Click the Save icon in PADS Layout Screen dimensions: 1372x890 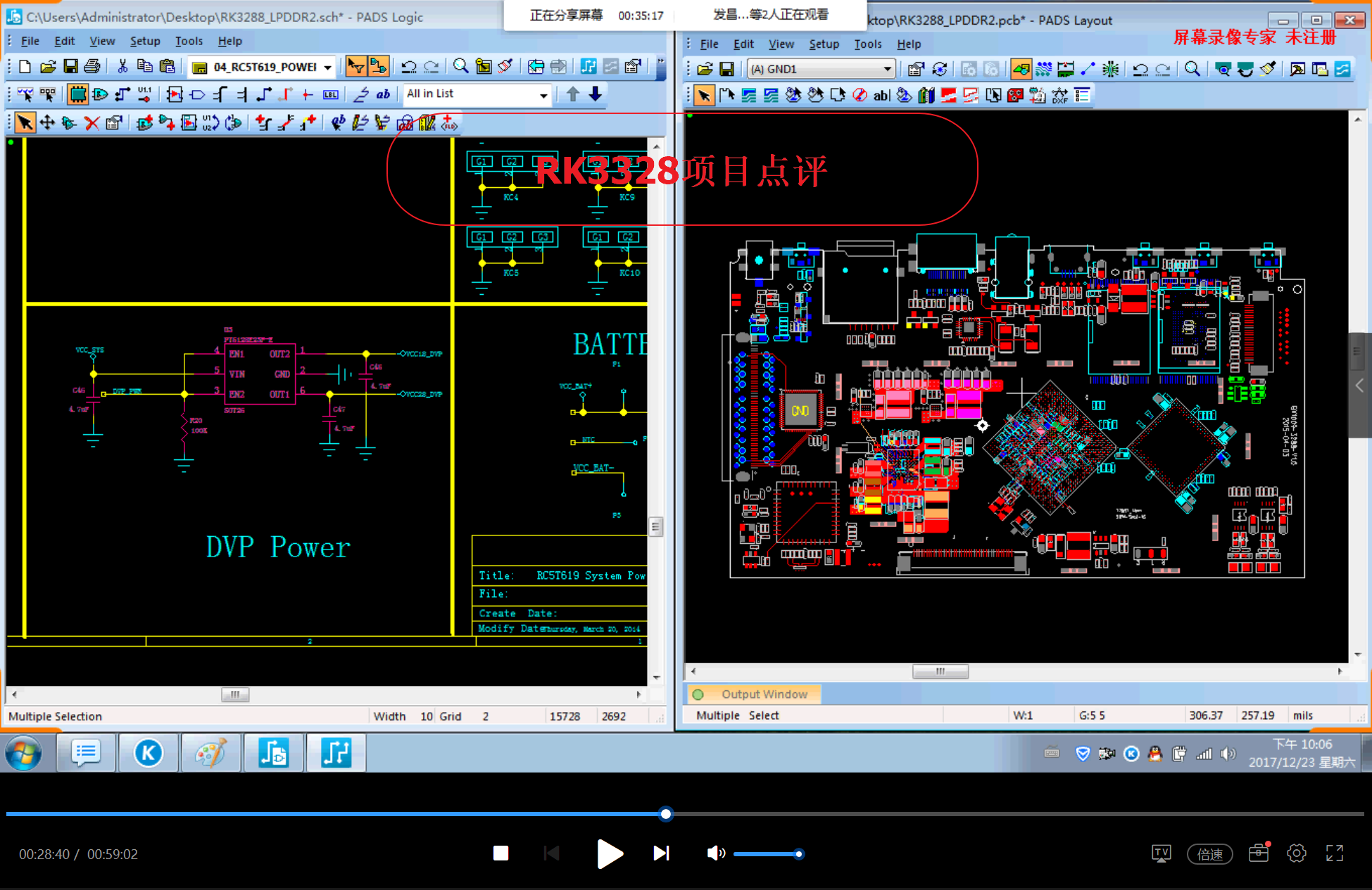click(726, 69)
